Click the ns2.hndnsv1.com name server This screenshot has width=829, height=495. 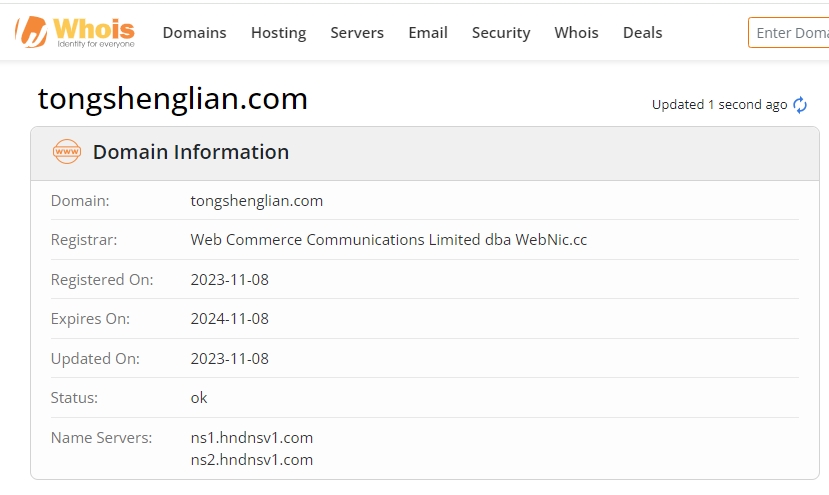pyautogui.click(x=252, y=460)
